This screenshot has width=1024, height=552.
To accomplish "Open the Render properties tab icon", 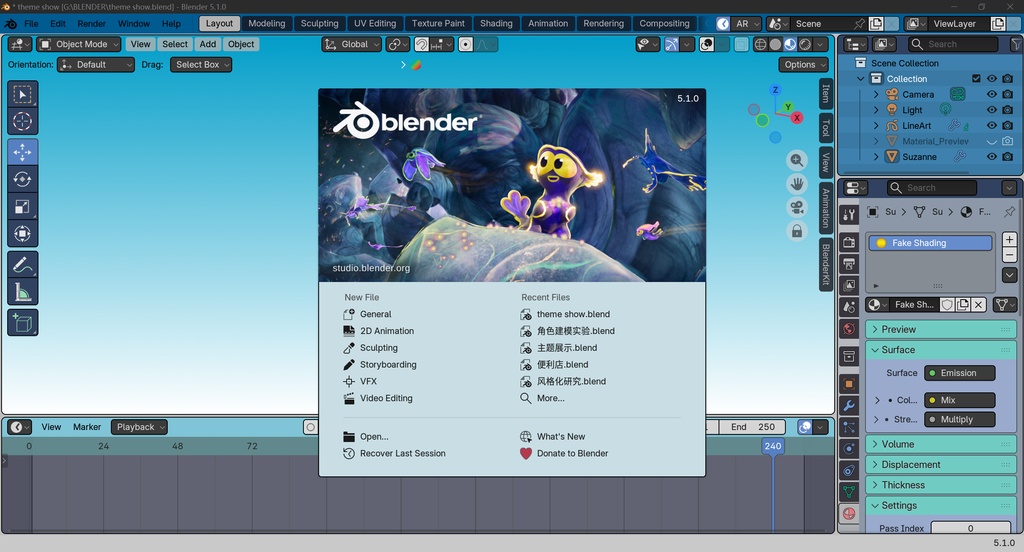I will 849,243.
